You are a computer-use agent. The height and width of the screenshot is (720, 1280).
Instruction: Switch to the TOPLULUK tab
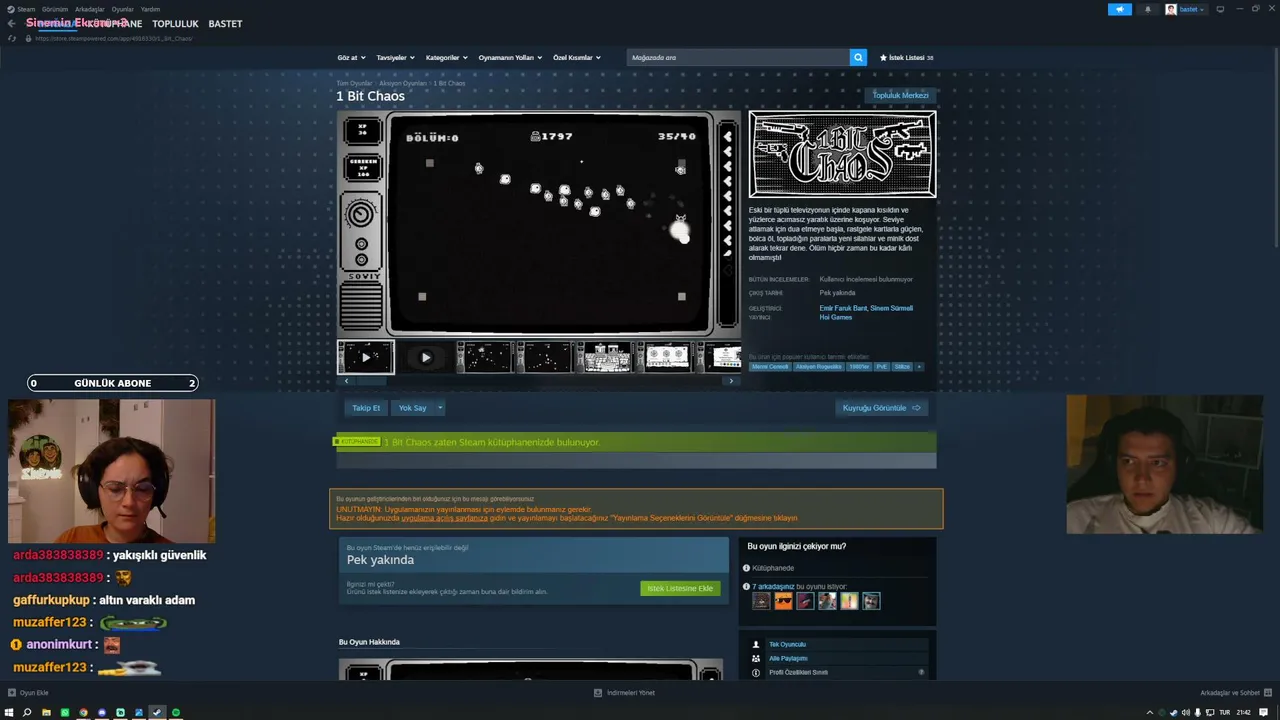point(175,24)
